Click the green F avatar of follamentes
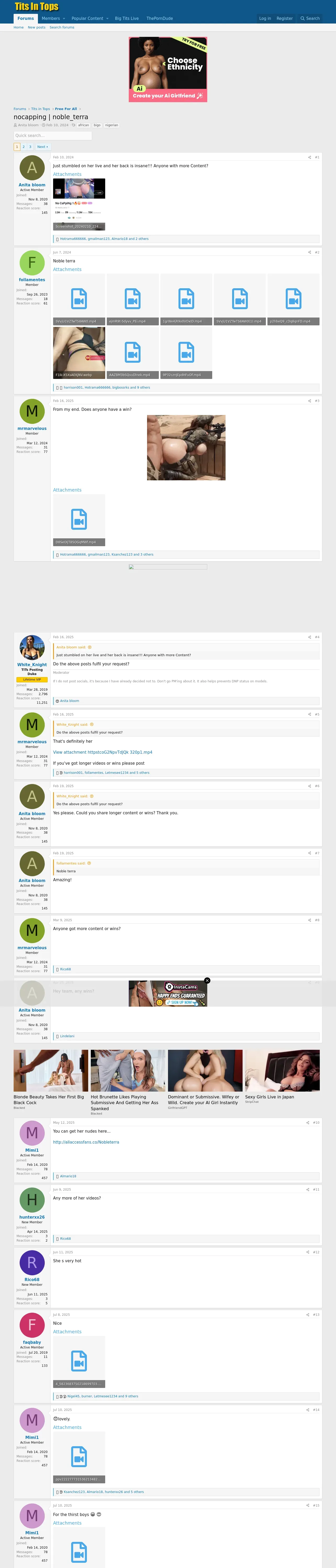The image size is (336, 1568). (x=32, y=262)
